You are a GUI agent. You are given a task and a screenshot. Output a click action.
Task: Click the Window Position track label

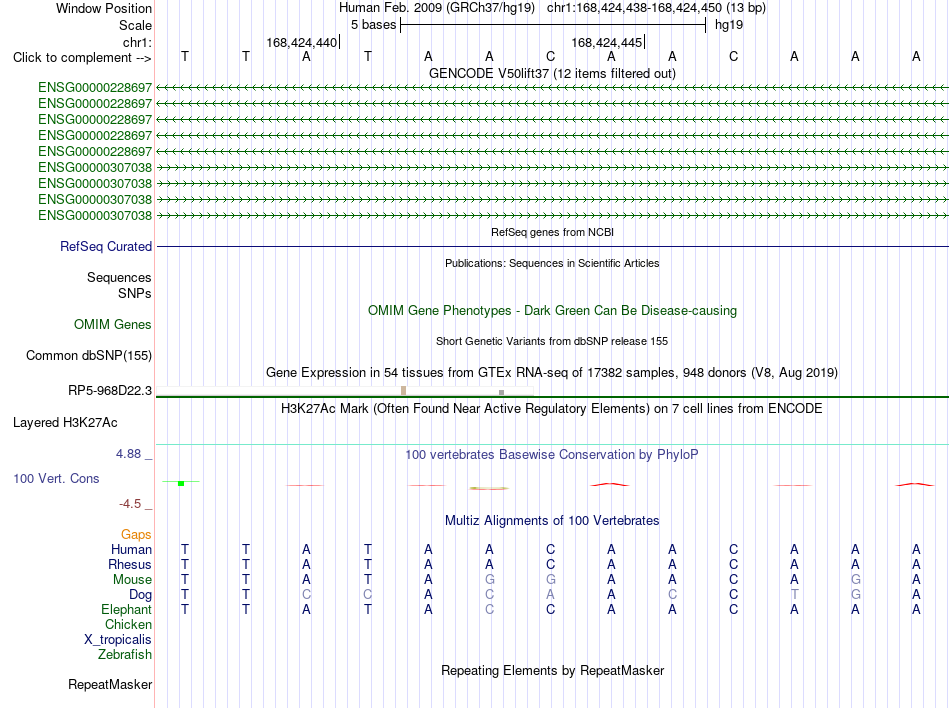[x=104, y=8]
